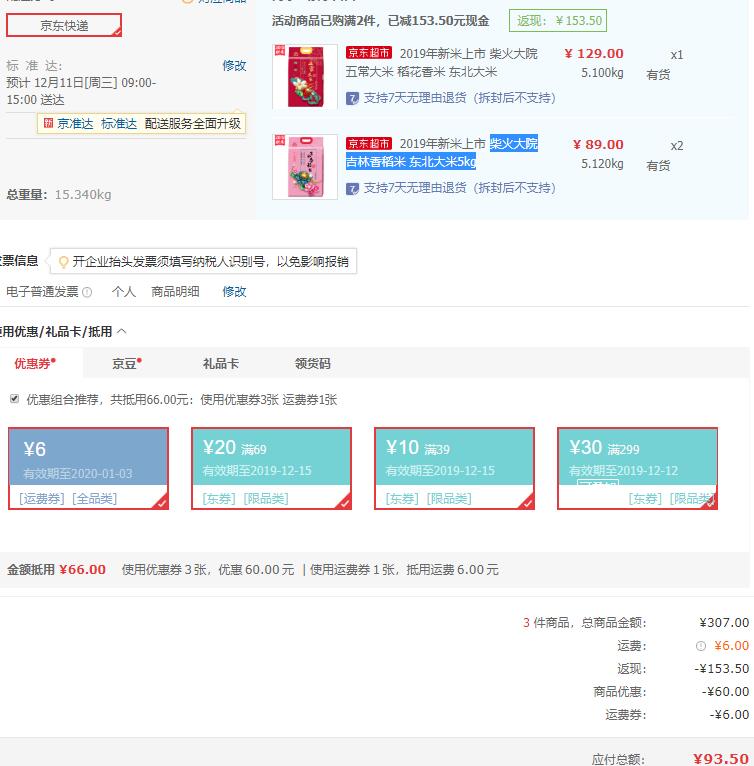The width and height of the screenshot is (754, 766).
Task: Click 修改 next to 标准达 delivery time
Action: click(234, 65)
